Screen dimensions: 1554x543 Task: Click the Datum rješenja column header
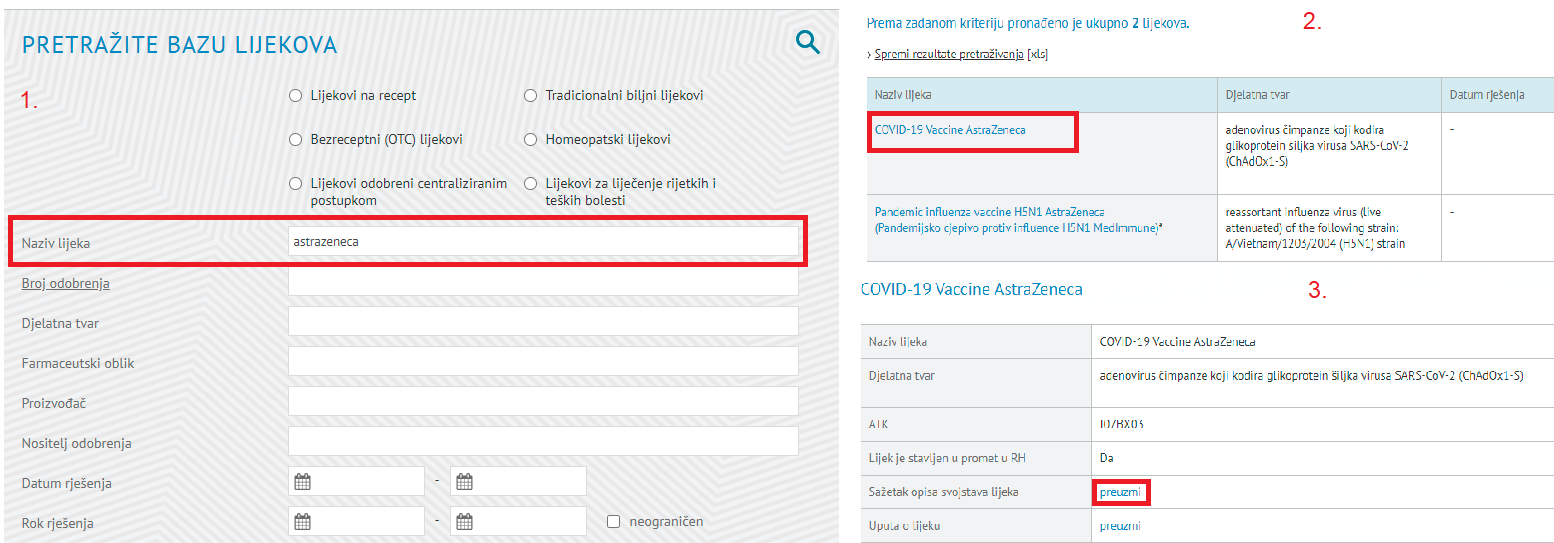[1497, 95]
